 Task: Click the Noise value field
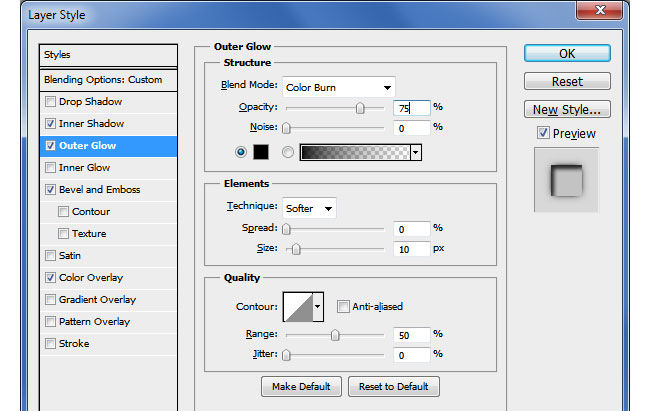[x=412, y=128]
